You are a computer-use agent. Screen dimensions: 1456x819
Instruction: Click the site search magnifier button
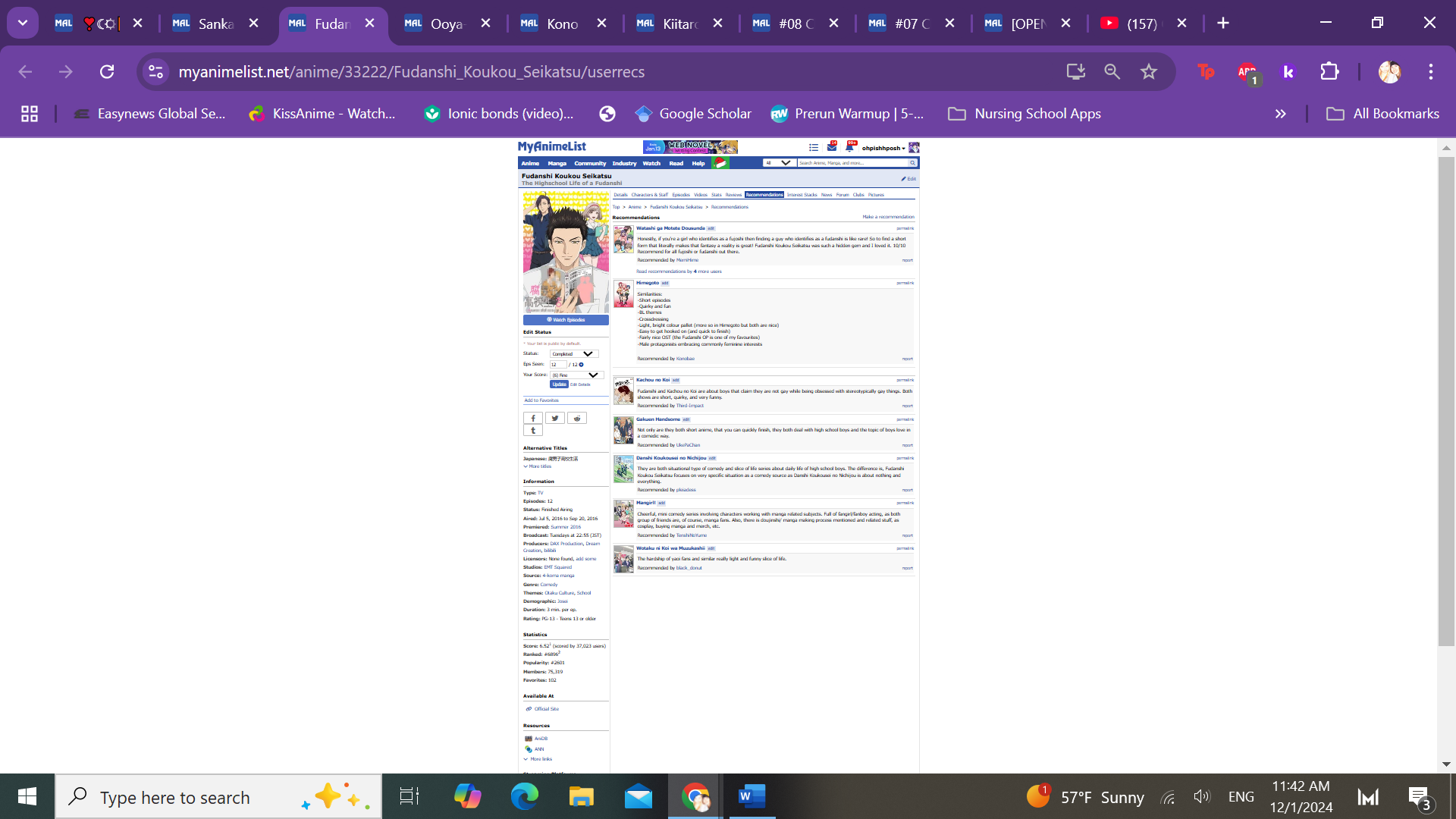click(x=912, y=163)
